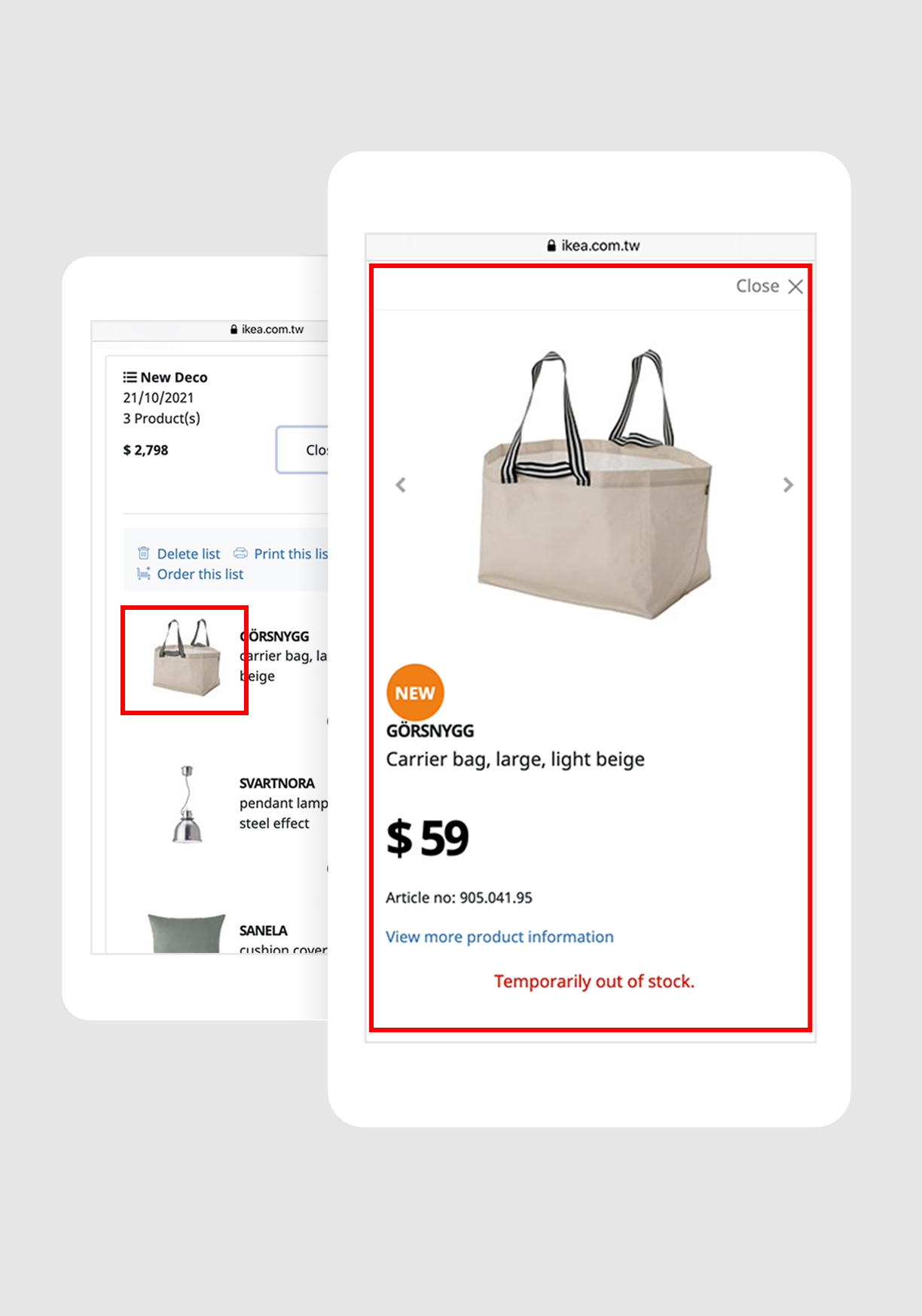Show previous product image with left arrow
Image resolution: width=922 pixels, height=1316 pixels.
click(401, 485)
